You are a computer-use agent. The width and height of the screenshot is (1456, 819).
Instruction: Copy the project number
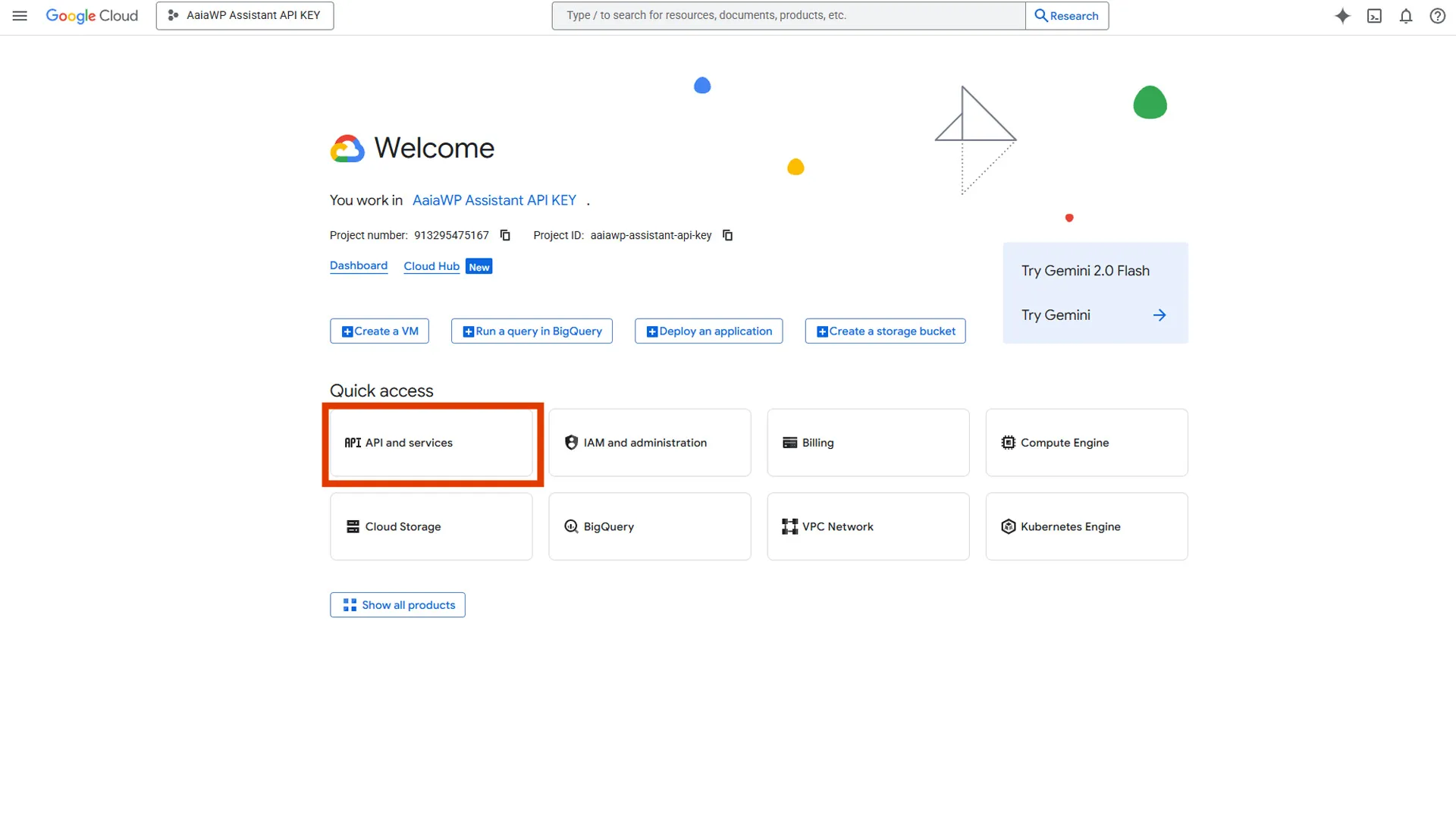coord(505,235)
